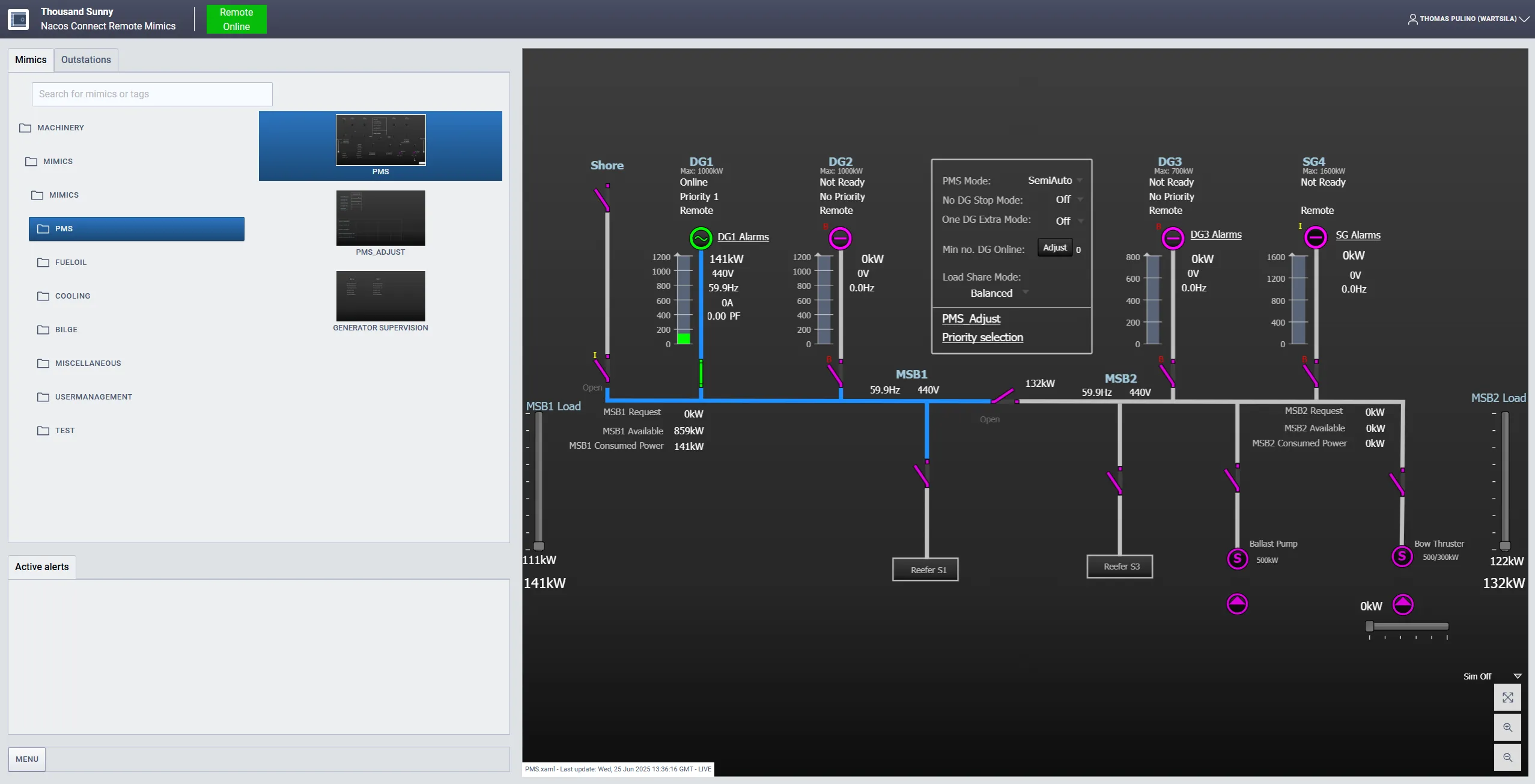Image resolution: width=1535 pixels, height=784 pixels.
Task: Switch to the Outstations tab
Action: (x=86, y=60)
